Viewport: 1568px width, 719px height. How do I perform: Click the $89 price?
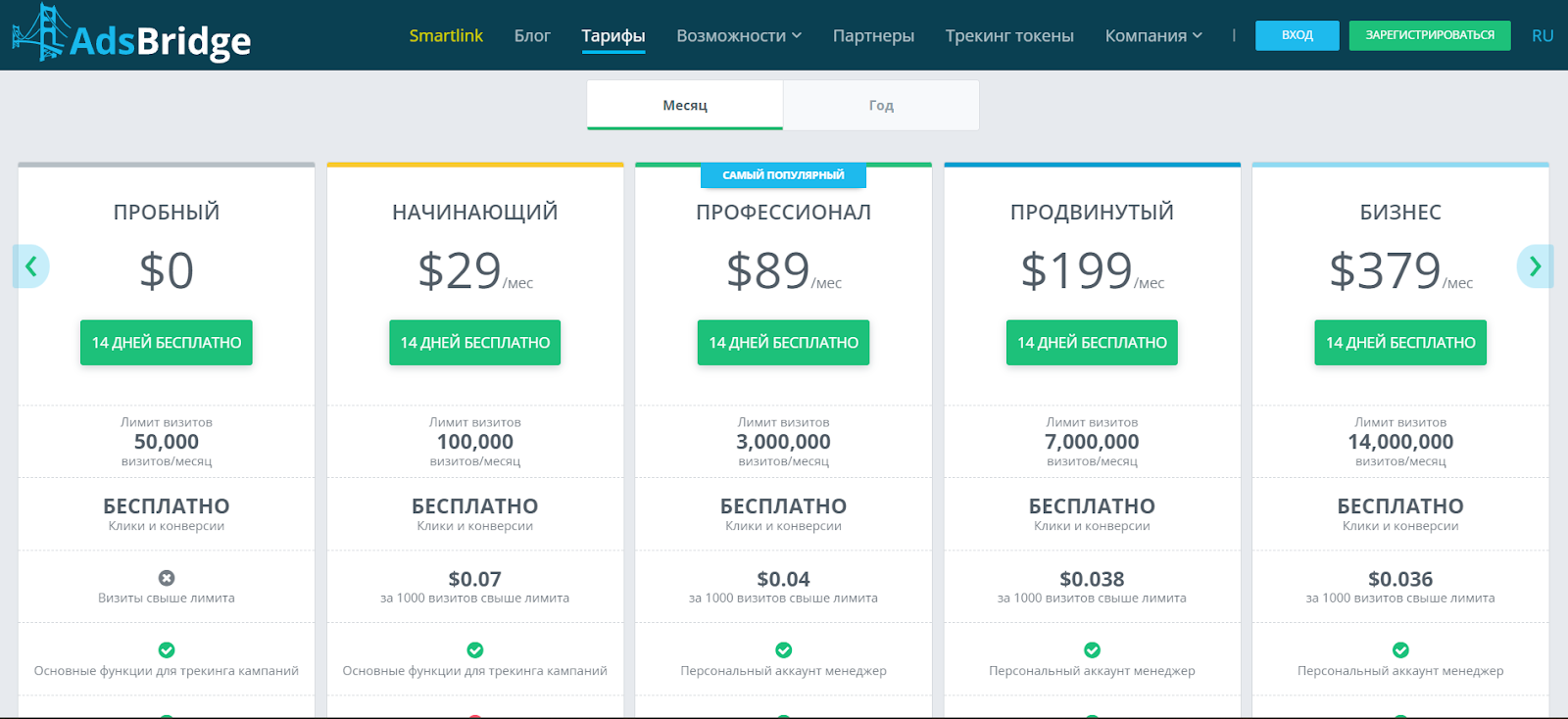pyautogui.click(x=768, y=270)
